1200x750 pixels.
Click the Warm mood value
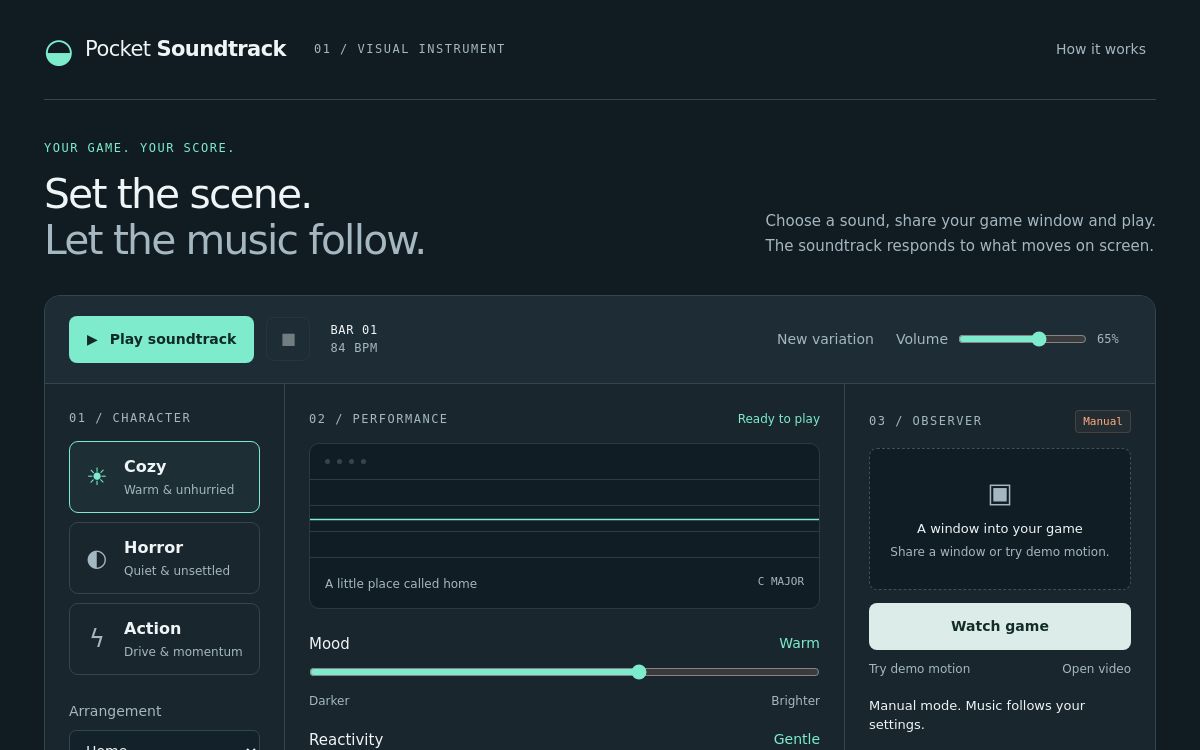[800, 643]
